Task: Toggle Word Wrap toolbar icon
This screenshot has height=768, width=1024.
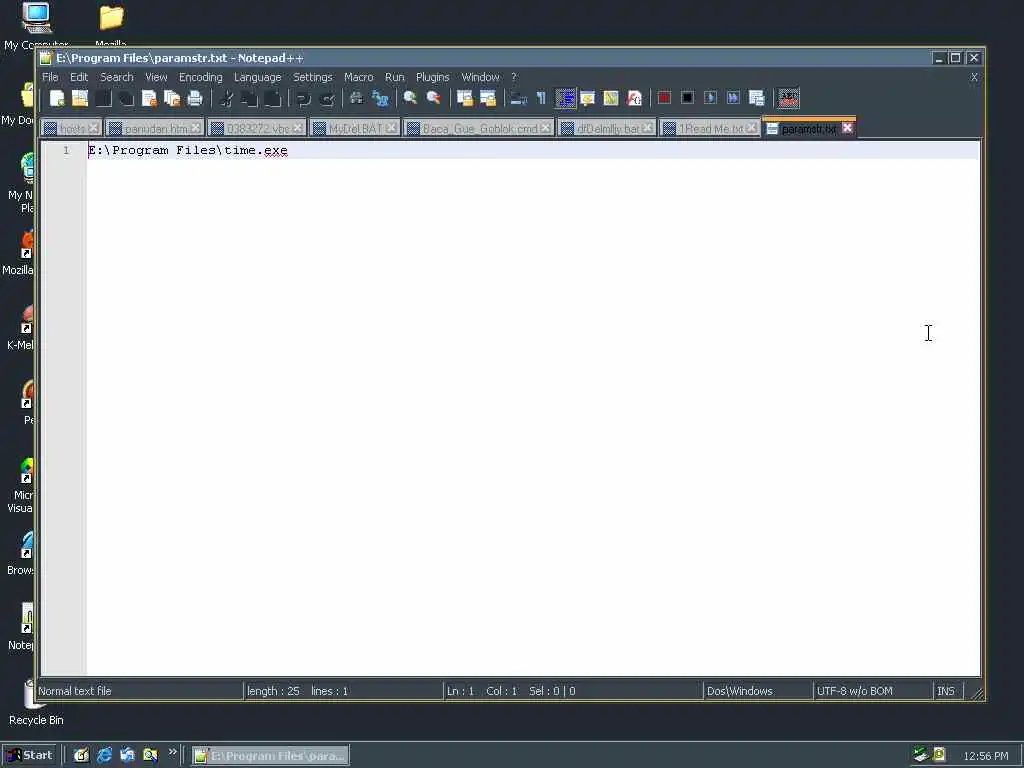Action: 519,98
